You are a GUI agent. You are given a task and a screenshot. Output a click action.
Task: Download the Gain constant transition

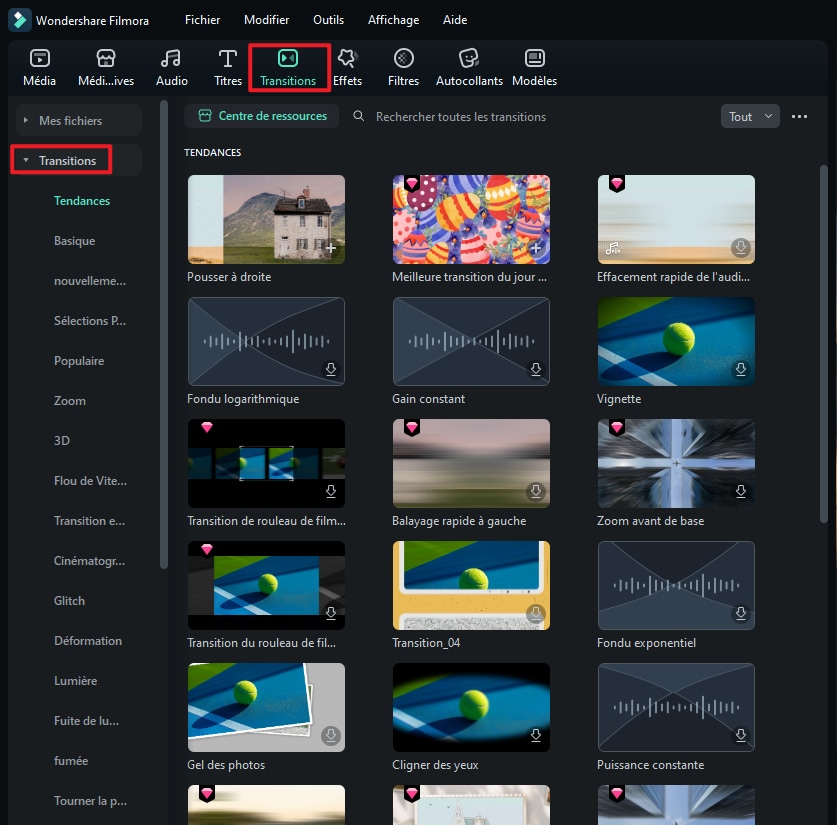click(536, 369)
